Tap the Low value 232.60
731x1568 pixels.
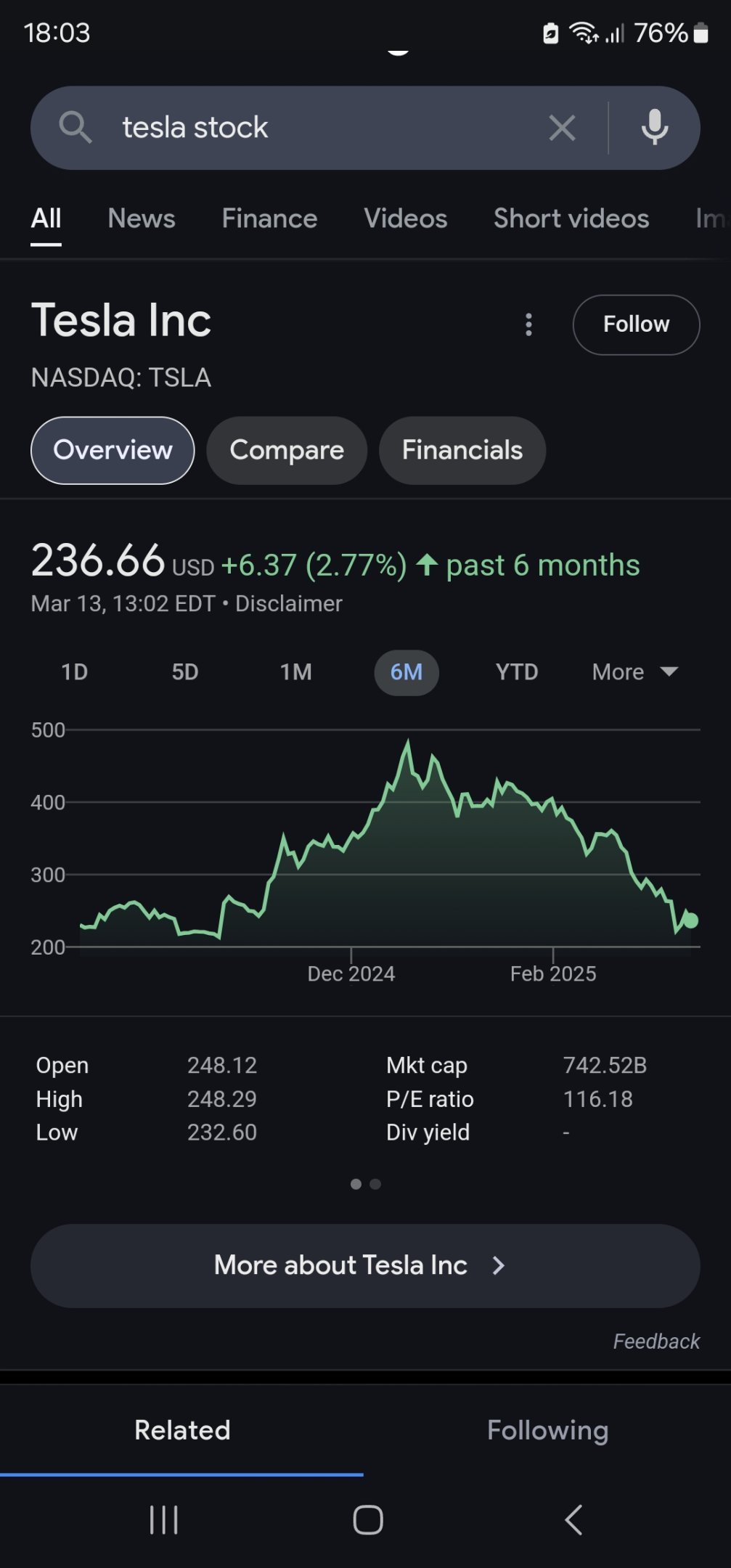tap(222, 1132)
